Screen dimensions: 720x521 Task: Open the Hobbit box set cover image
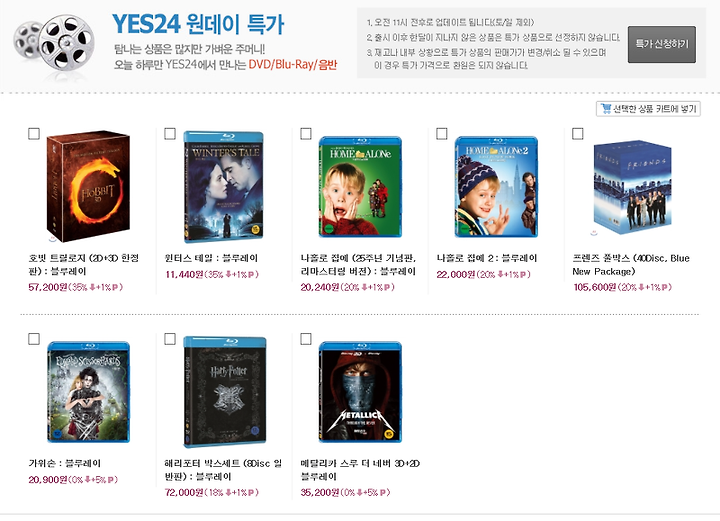click(x=88, y=186)
